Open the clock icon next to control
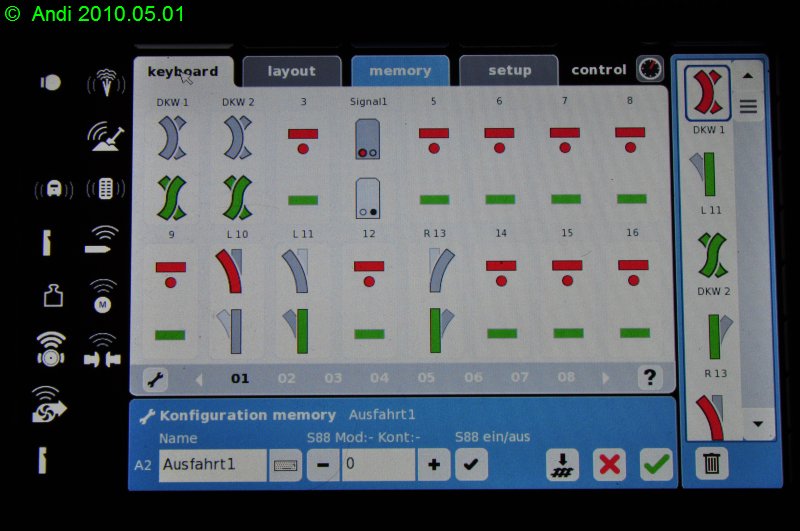The width and height of the screenshot is (800, 531). pyautogui.click(x=650, y=70)
